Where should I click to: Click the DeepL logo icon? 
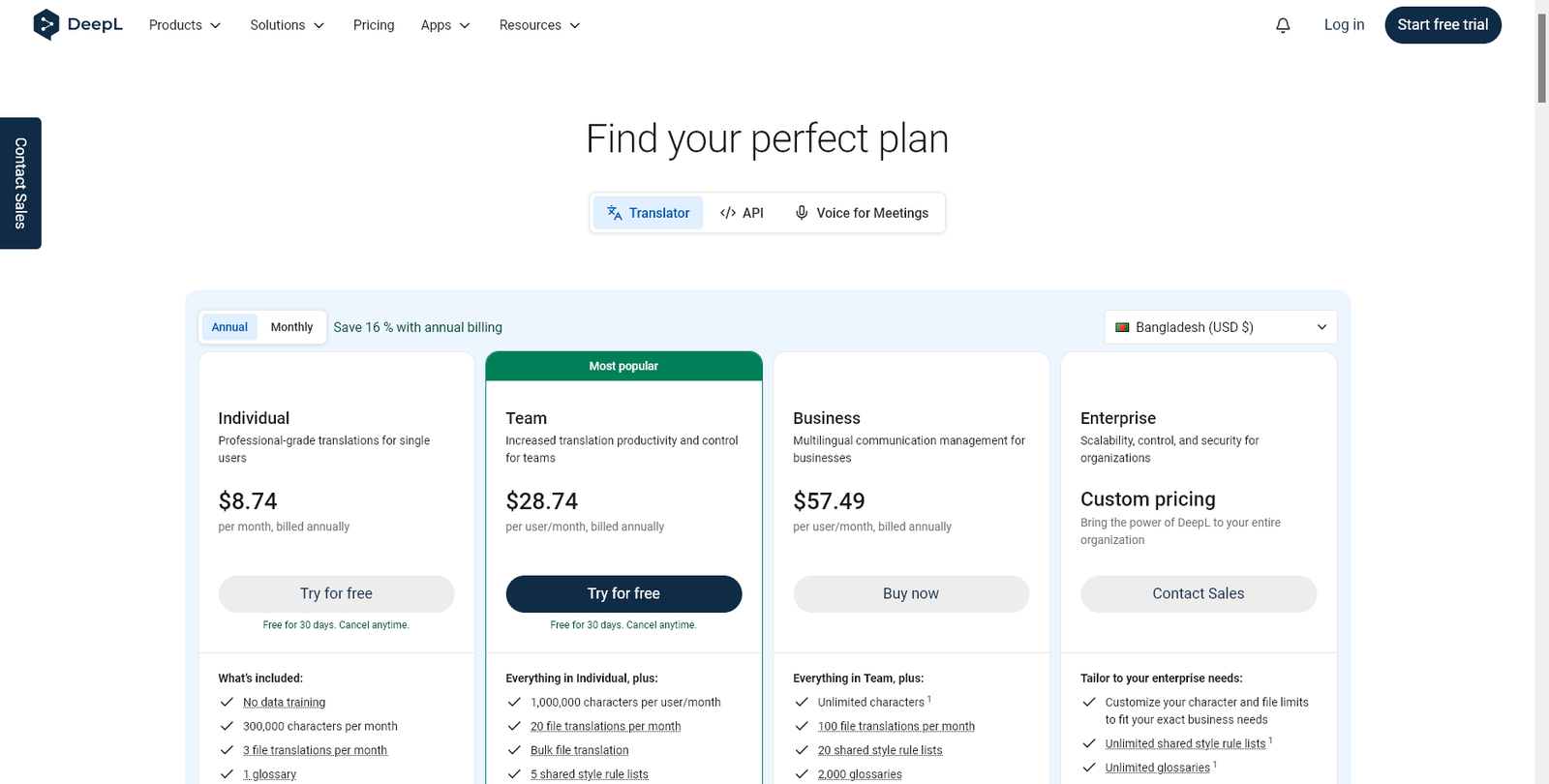(46, 24)
